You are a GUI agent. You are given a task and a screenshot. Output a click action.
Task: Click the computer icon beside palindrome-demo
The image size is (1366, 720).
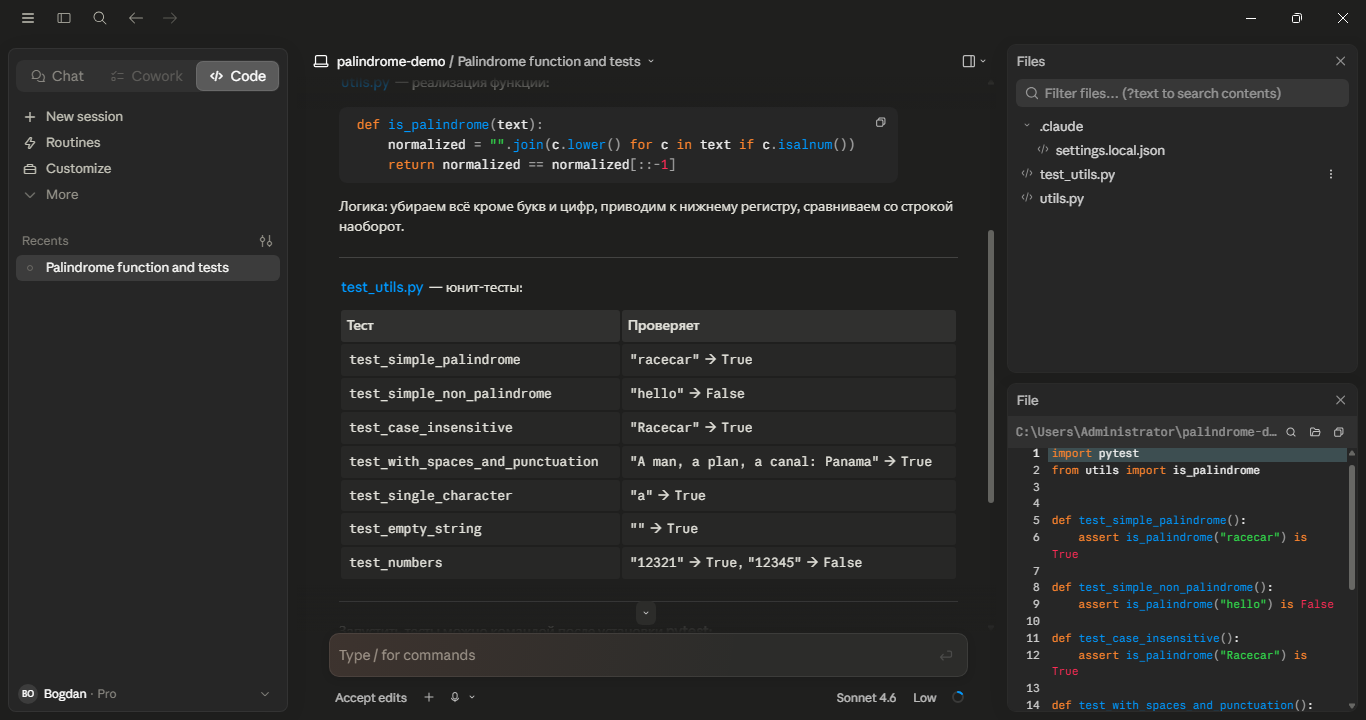tap(321, 62)
